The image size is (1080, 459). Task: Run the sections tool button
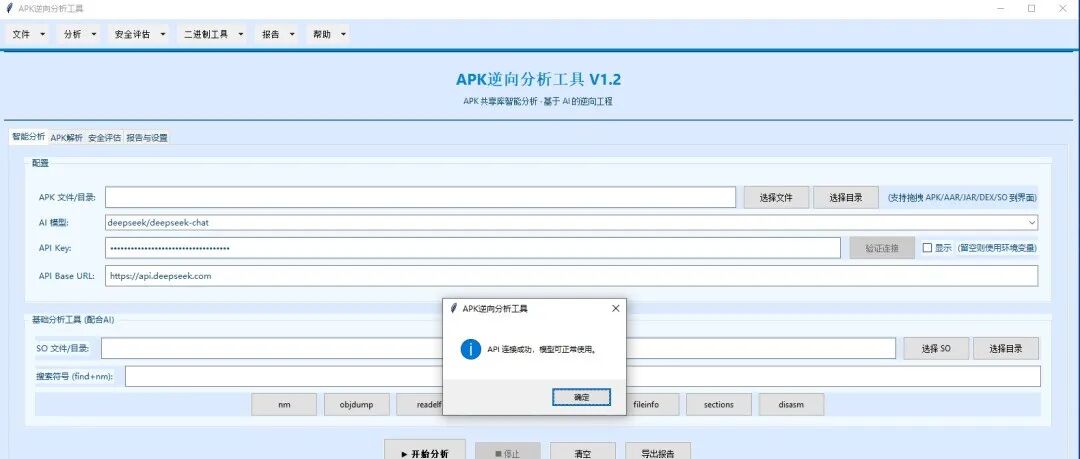point(718,405)
